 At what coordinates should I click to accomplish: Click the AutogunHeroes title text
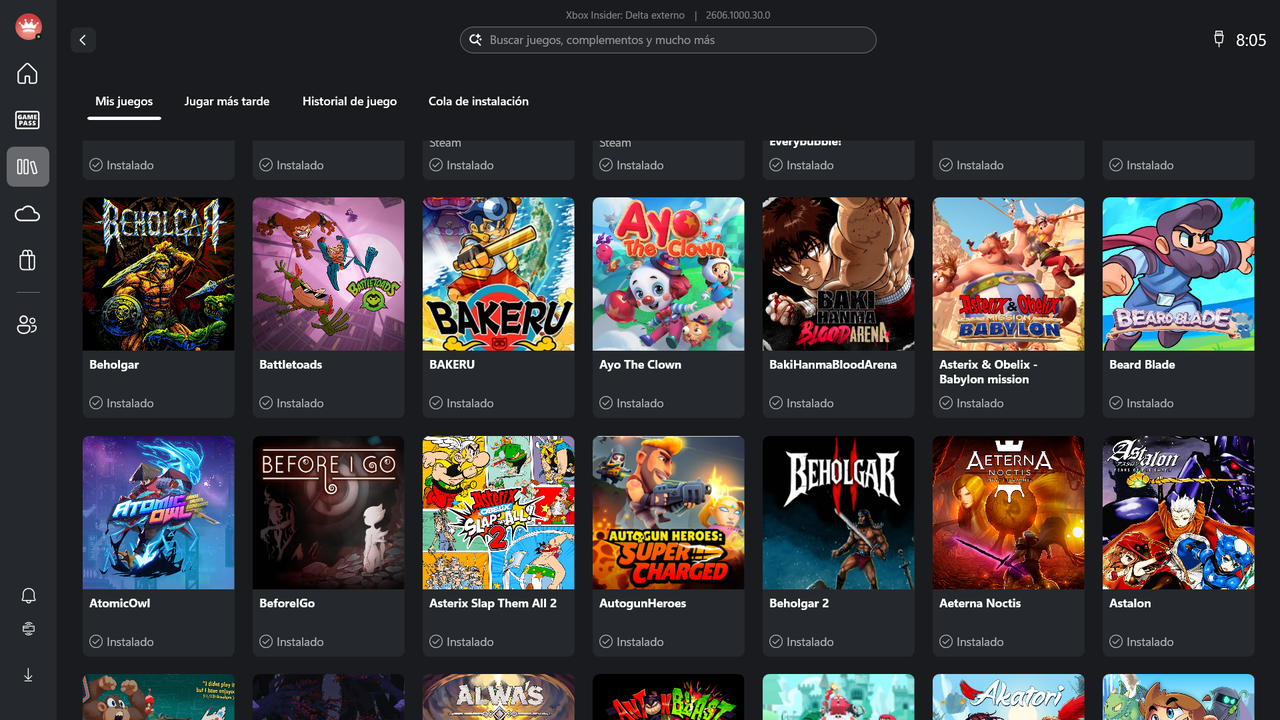[643, 604]
